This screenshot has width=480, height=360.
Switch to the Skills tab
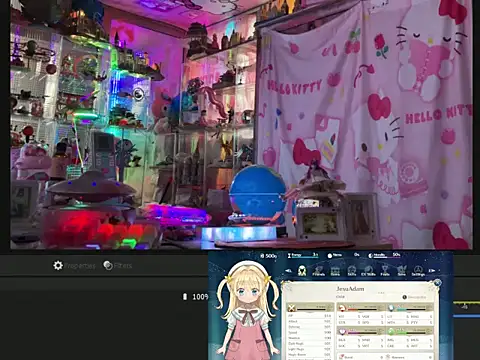coord(352,270)
